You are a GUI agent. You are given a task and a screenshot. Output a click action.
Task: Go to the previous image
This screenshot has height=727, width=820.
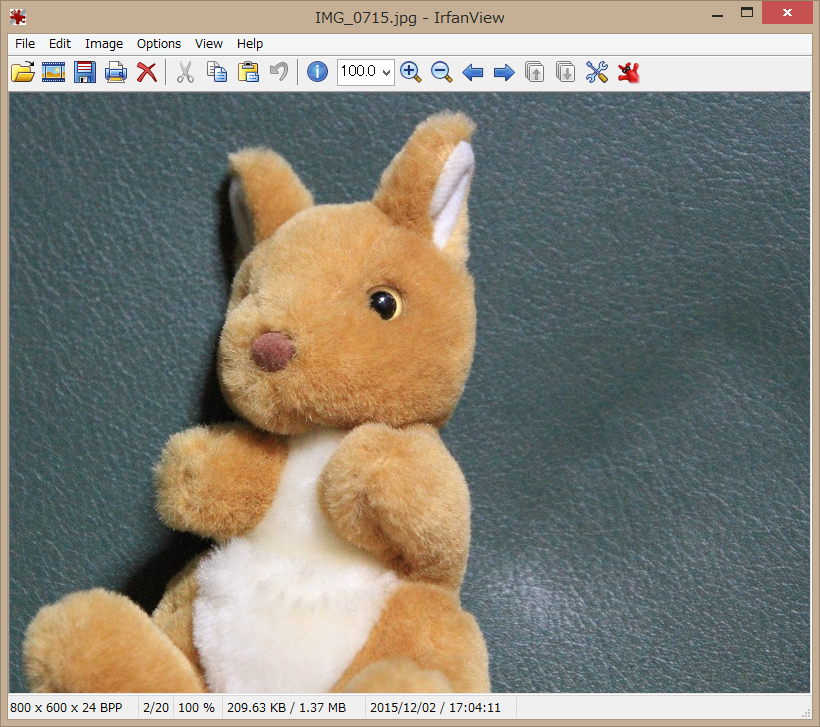click(472, 71)
